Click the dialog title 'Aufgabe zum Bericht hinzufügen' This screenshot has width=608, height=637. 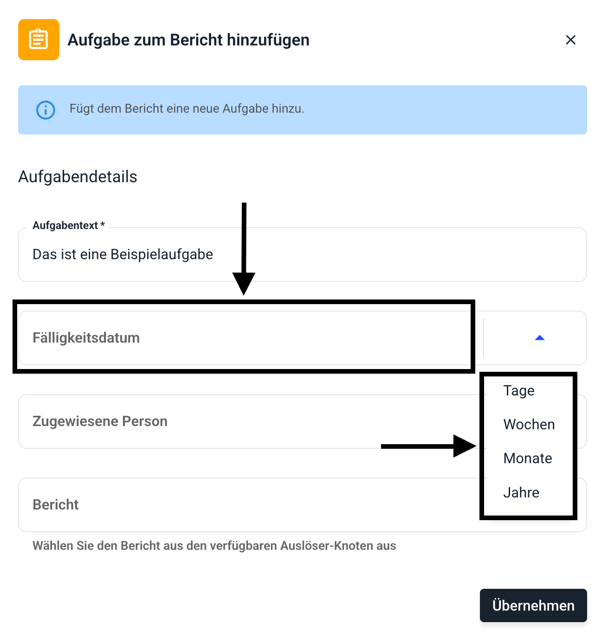(x=188, y=41)
